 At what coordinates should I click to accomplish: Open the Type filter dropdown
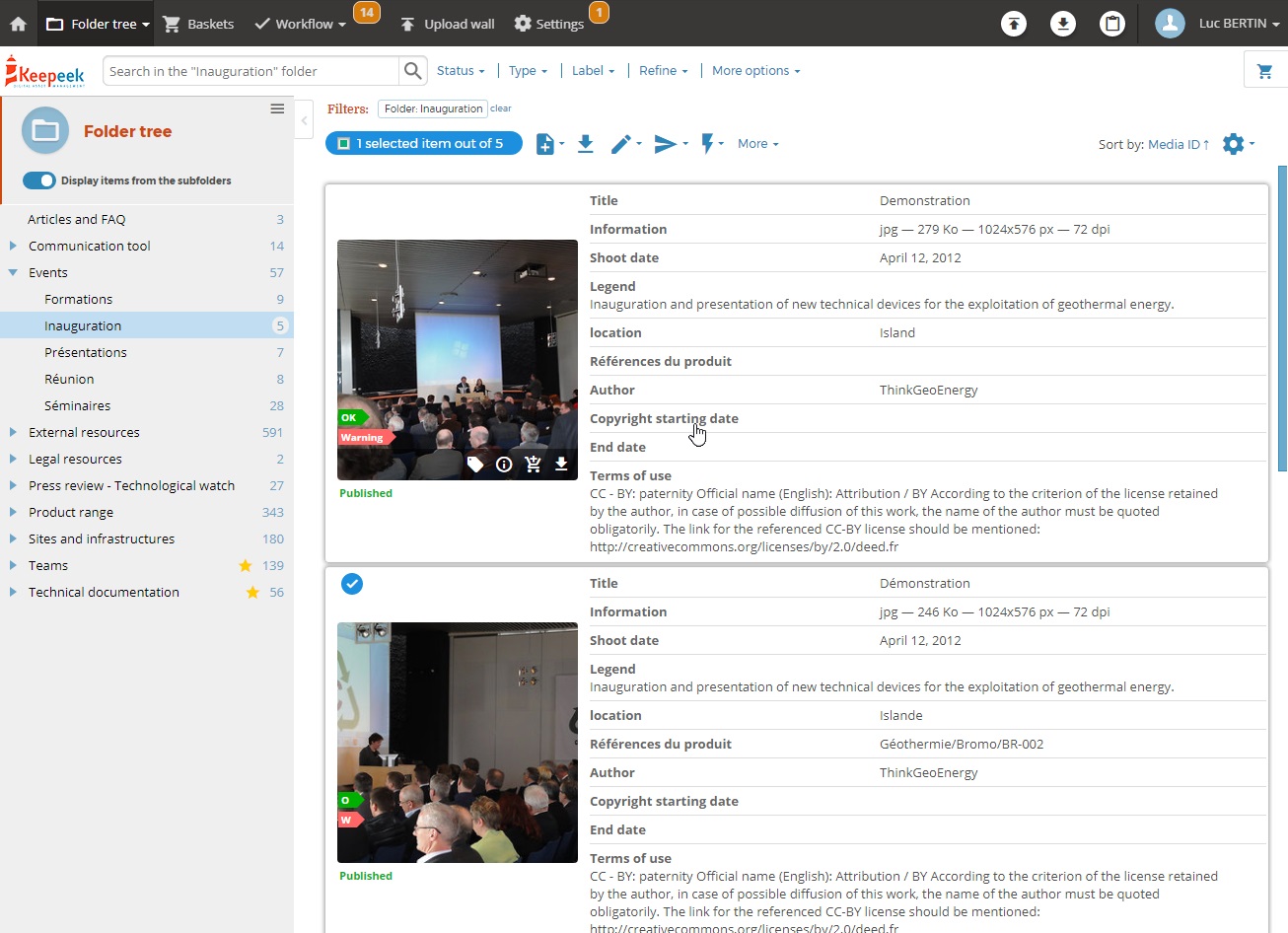click(528, 71)
